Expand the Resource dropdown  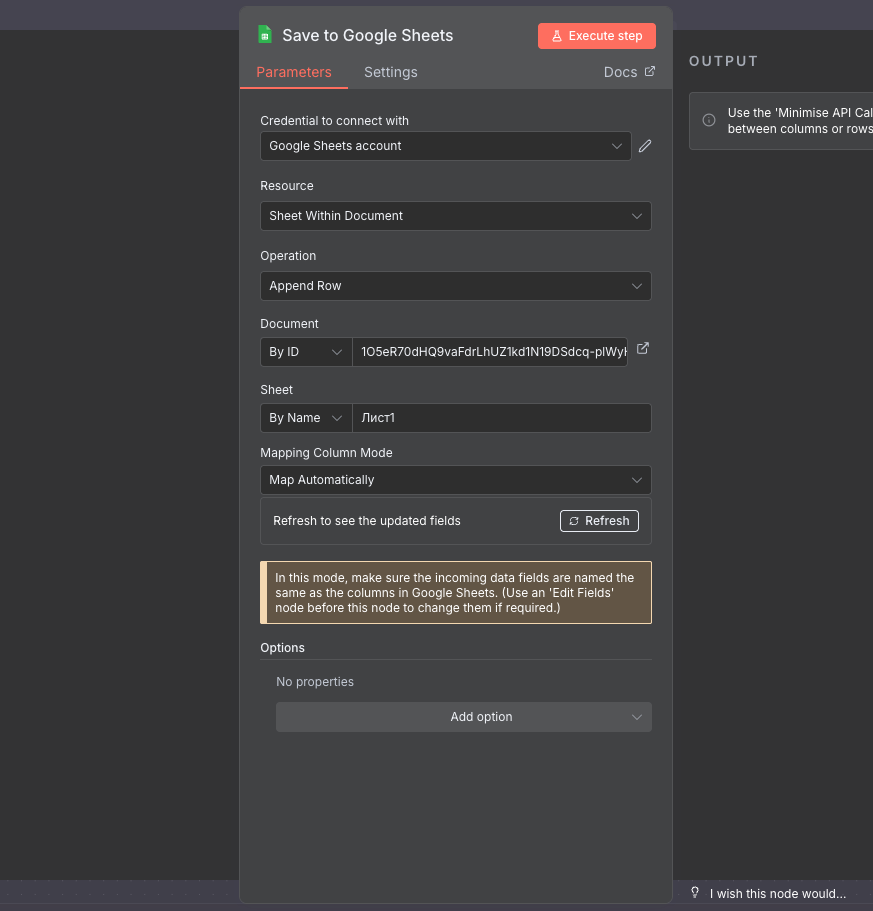[456, 216]
